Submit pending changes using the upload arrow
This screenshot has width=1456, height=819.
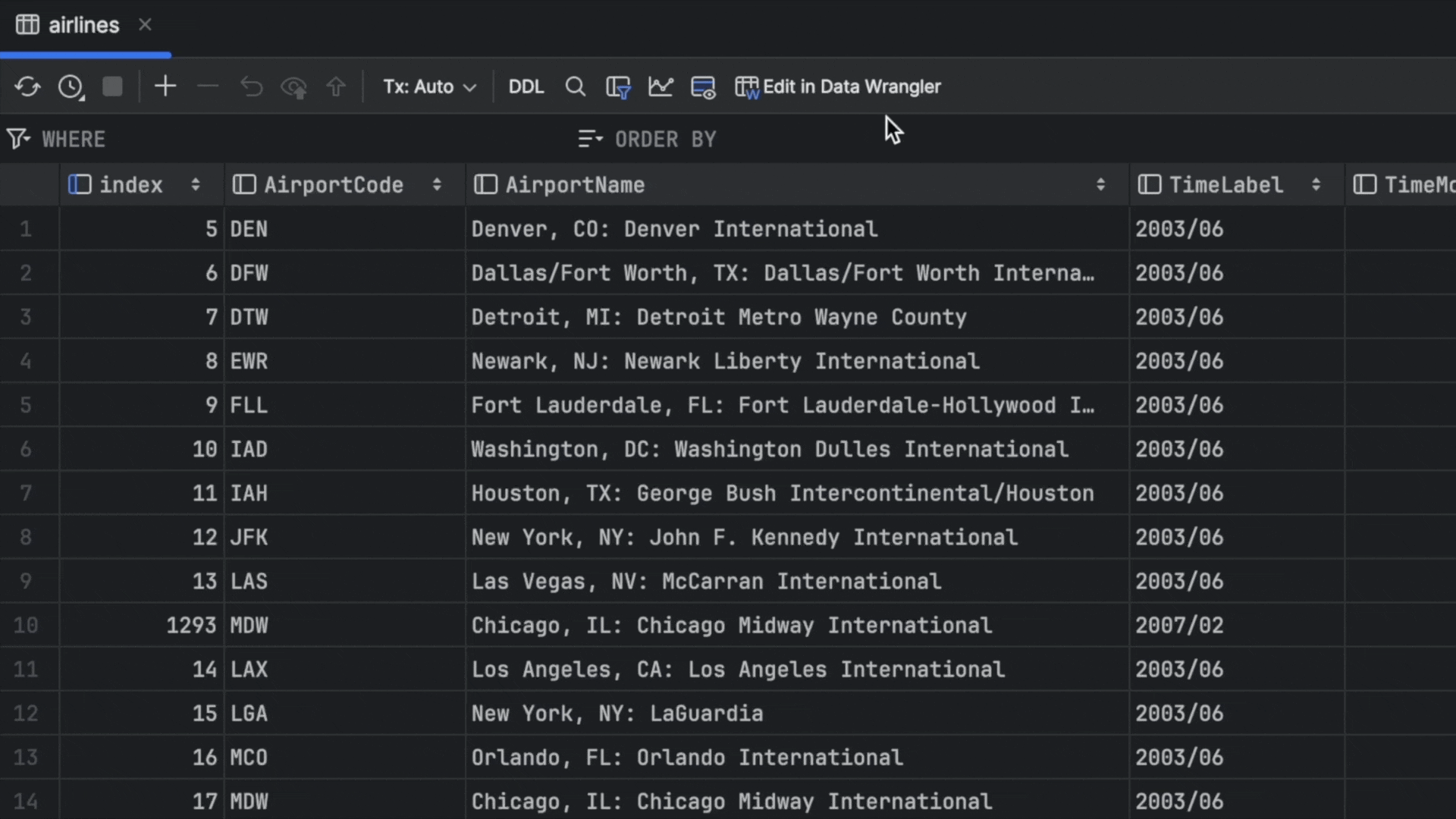tap(336, 86)
